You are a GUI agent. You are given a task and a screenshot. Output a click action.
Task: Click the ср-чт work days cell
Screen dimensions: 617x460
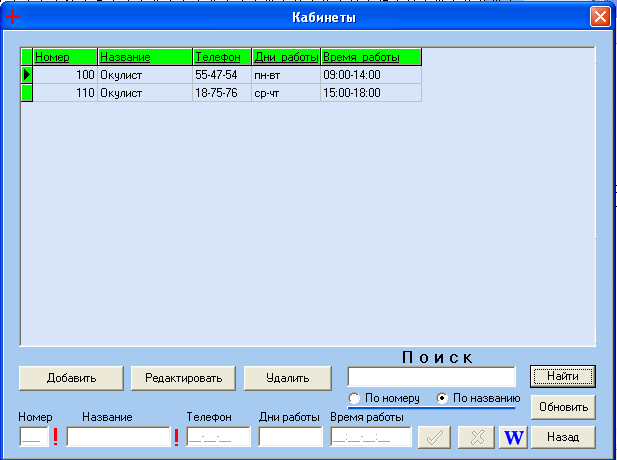[286, 93]
